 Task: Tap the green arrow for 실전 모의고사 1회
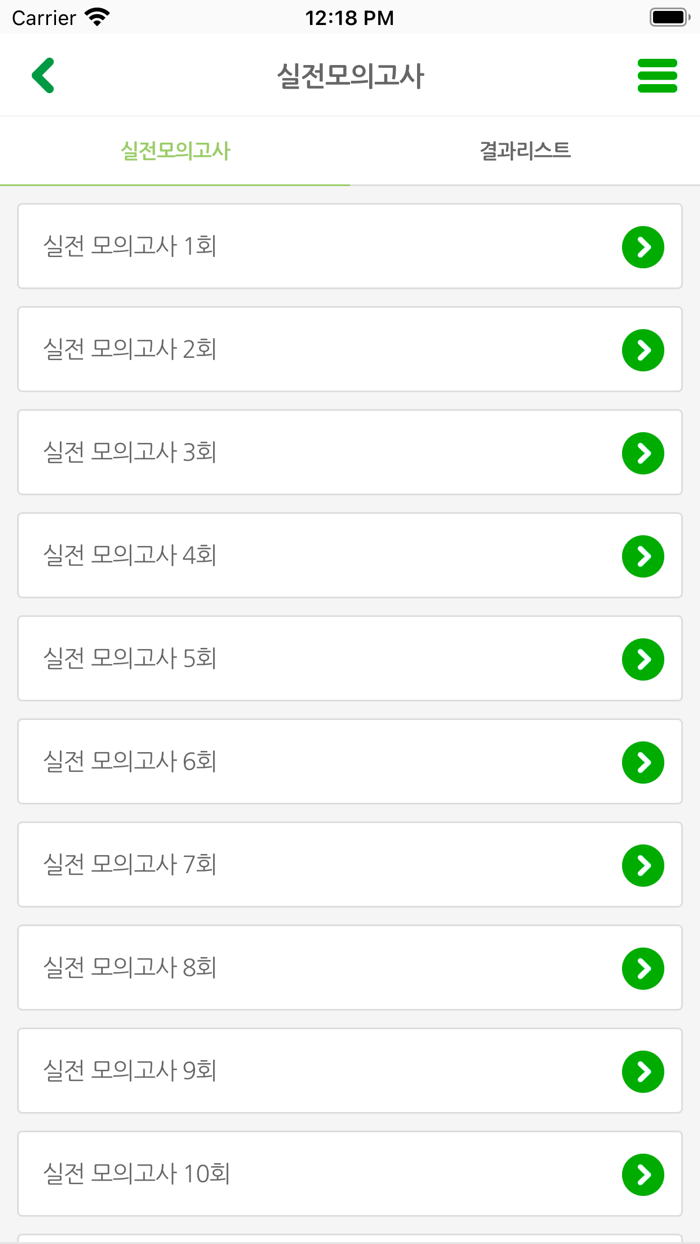click(643, 247)
